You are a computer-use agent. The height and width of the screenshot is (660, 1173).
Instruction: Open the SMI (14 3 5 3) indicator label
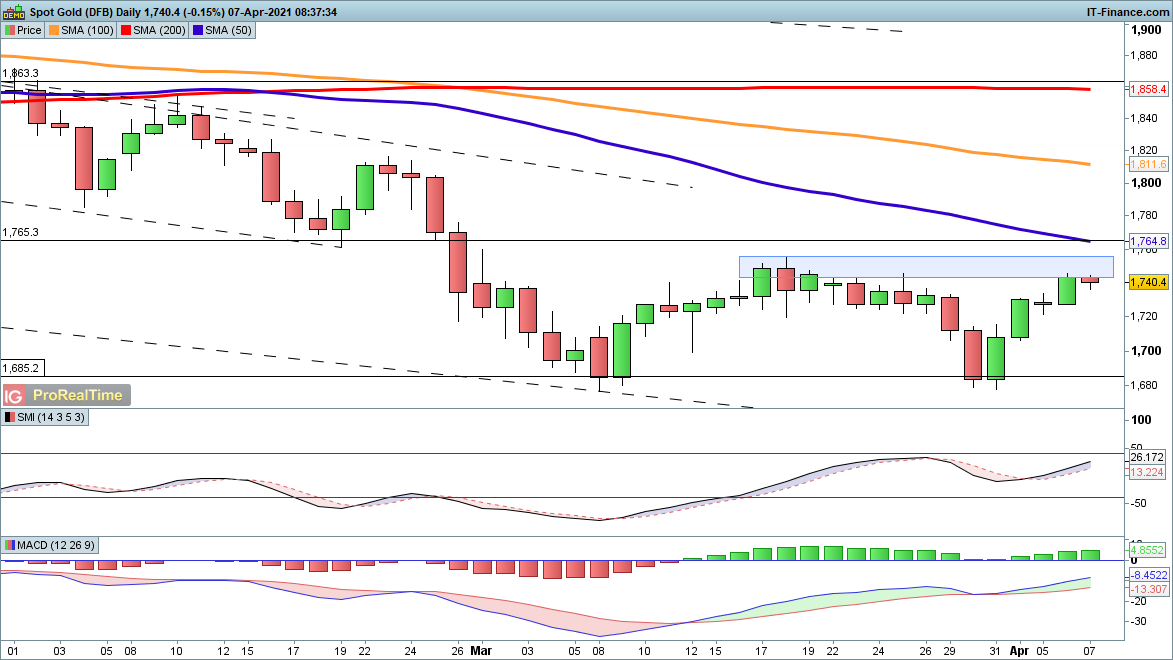(x=47, y=417)
